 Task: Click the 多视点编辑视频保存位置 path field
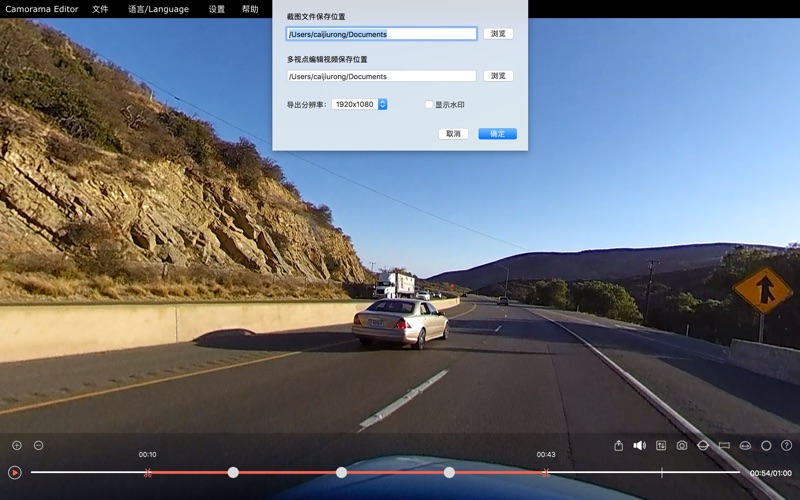[x=382, y=76]
